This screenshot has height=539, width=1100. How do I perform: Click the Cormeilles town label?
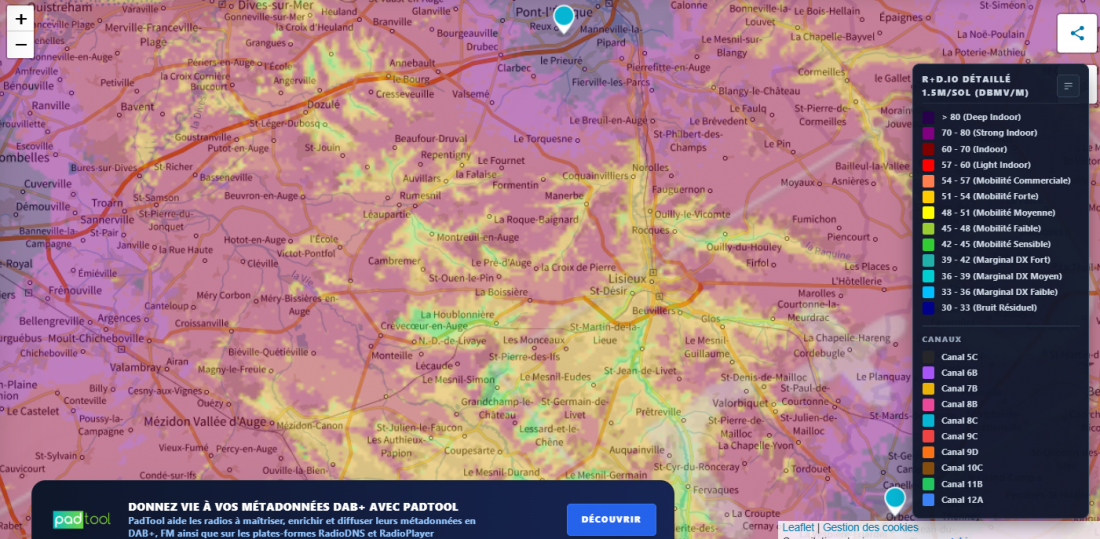[x=823, y=72]
